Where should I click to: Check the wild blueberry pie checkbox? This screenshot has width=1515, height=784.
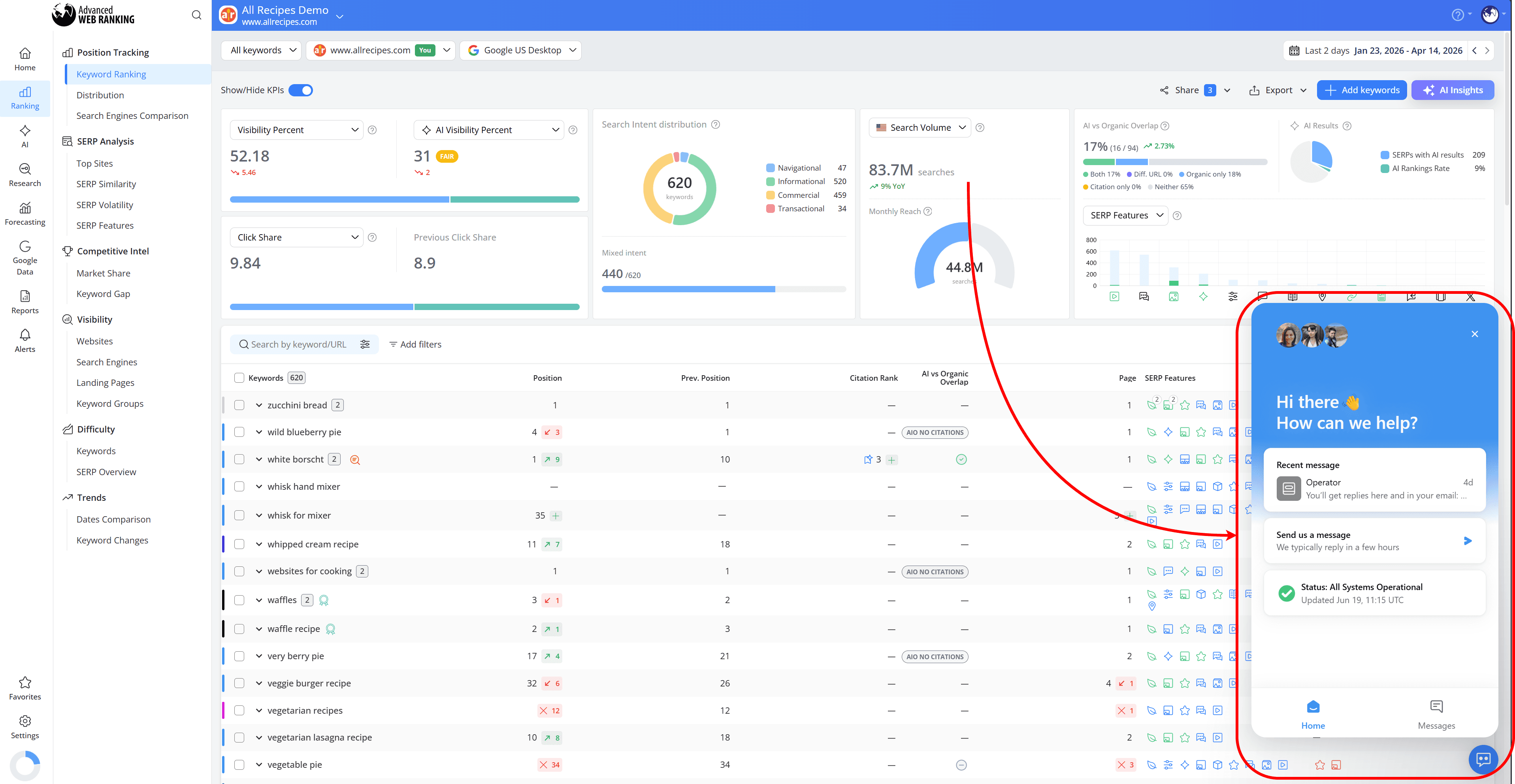click(239, 432)
